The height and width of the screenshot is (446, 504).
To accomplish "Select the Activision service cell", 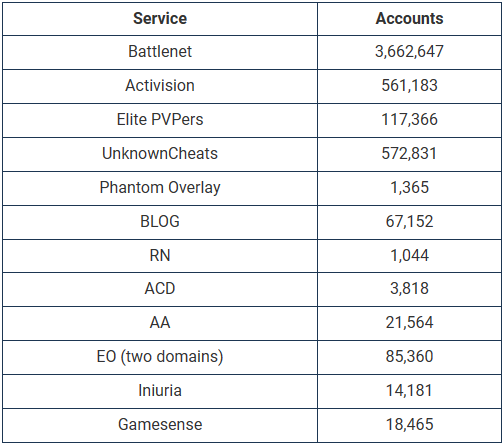I will click(160, 85).
